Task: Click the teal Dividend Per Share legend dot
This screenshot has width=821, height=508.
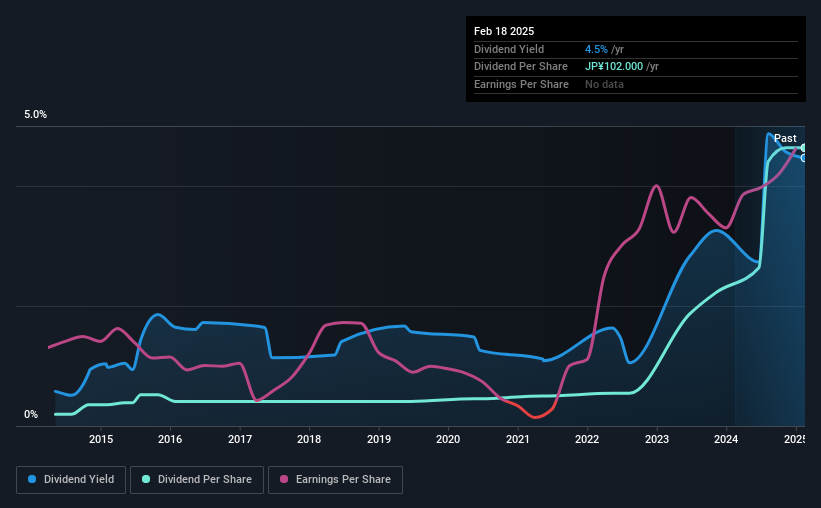Action: (146, 479)
